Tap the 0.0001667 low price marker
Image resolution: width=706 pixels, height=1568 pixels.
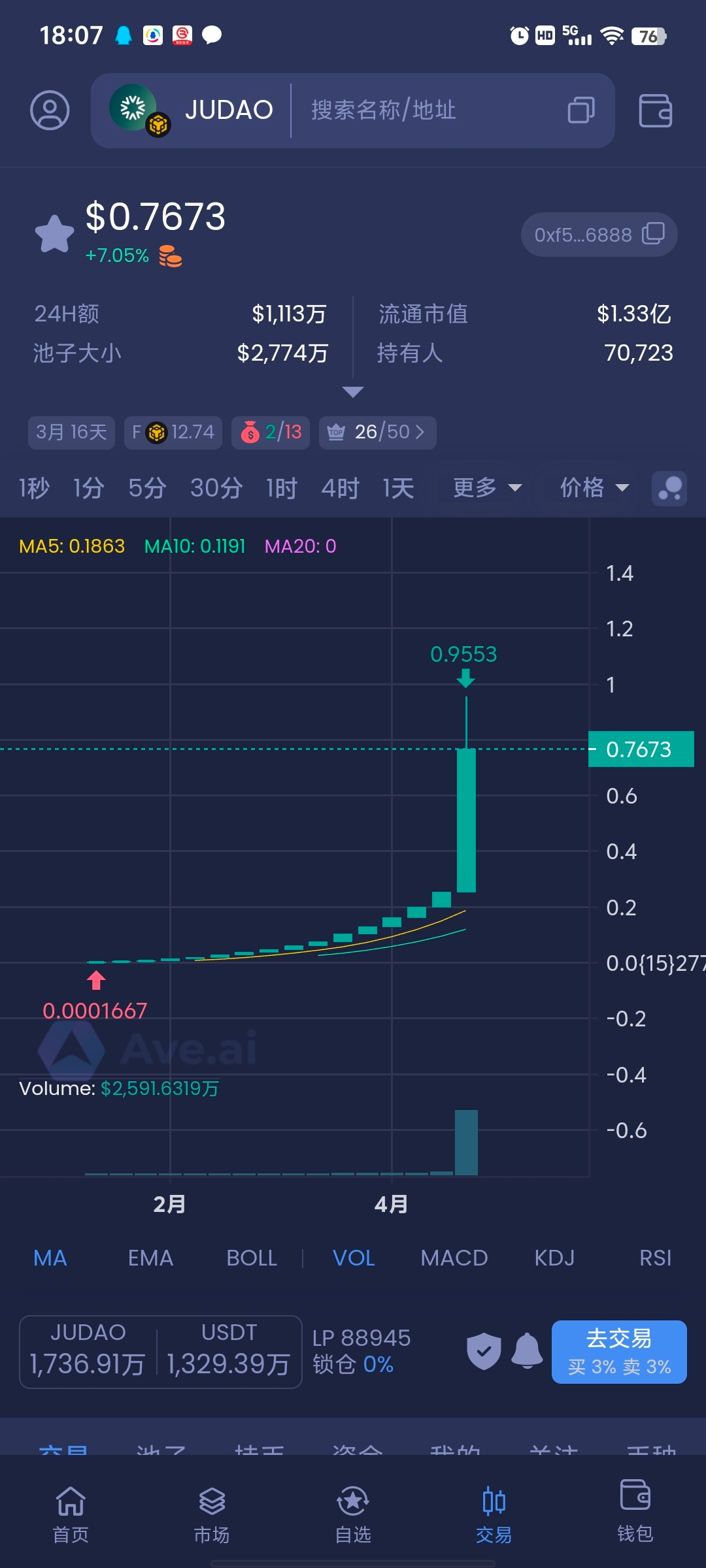[x=95, y=1011]
